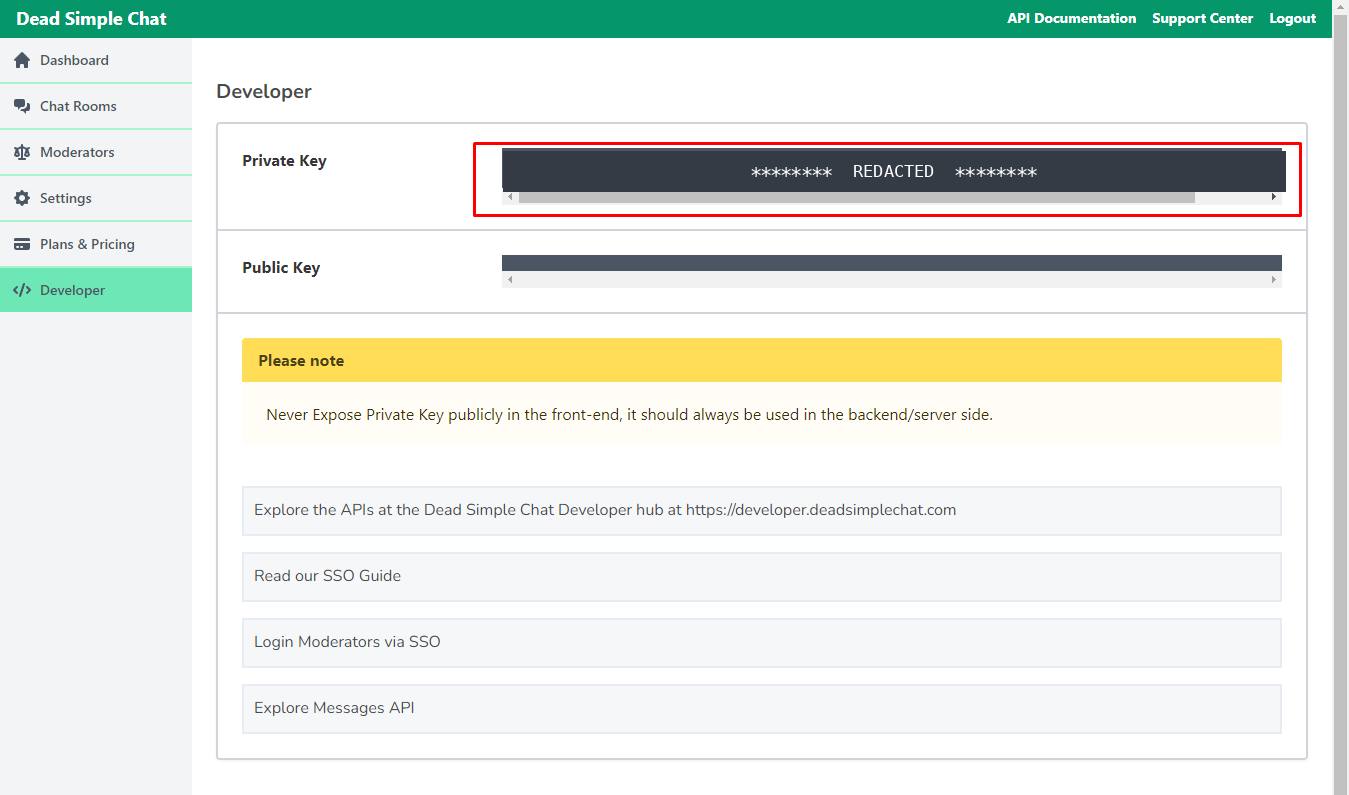The image size is (1349, 795).
Task: Open API Documentation link
Action: point(1072,19)
